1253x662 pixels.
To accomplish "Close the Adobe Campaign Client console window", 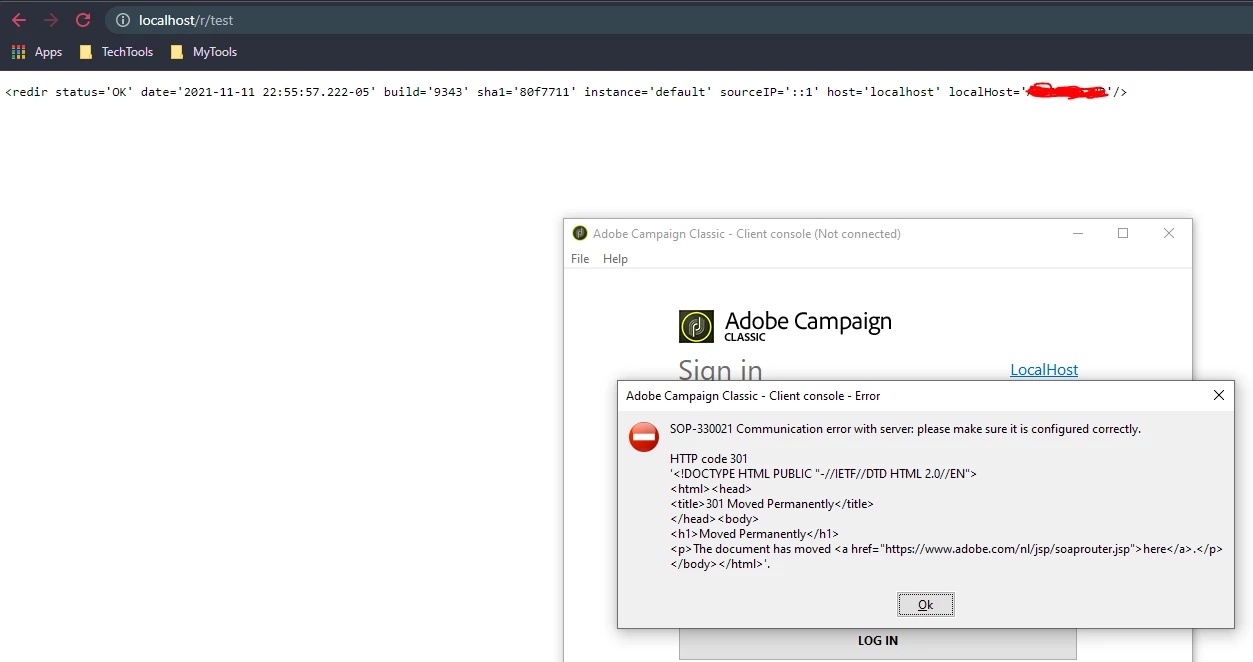I will [x=1169, y=233].
